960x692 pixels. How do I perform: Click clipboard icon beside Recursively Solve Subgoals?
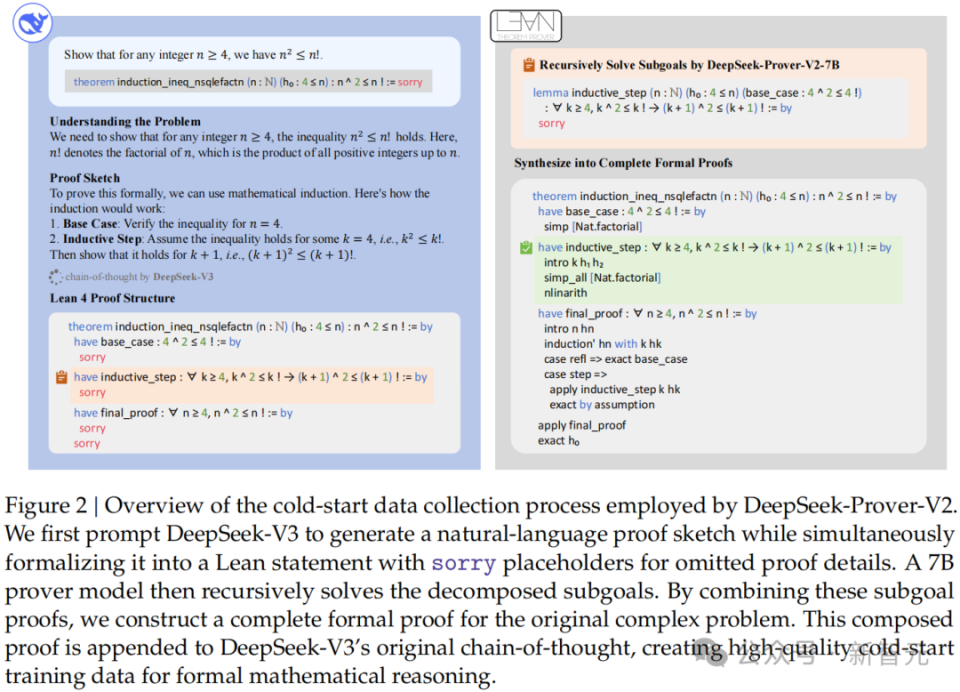(529, 65)
